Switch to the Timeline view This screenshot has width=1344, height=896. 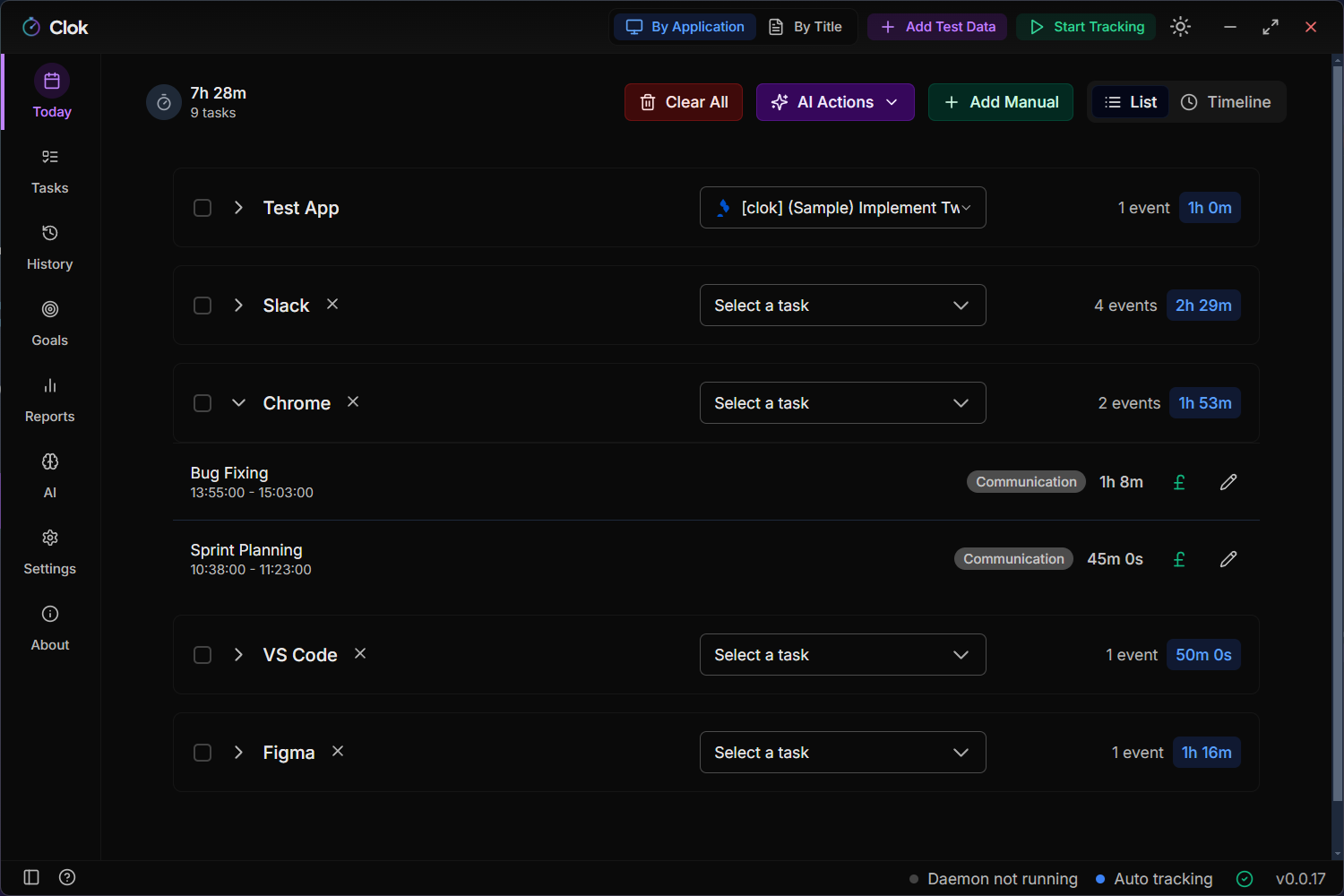(x=1226, y=102)
